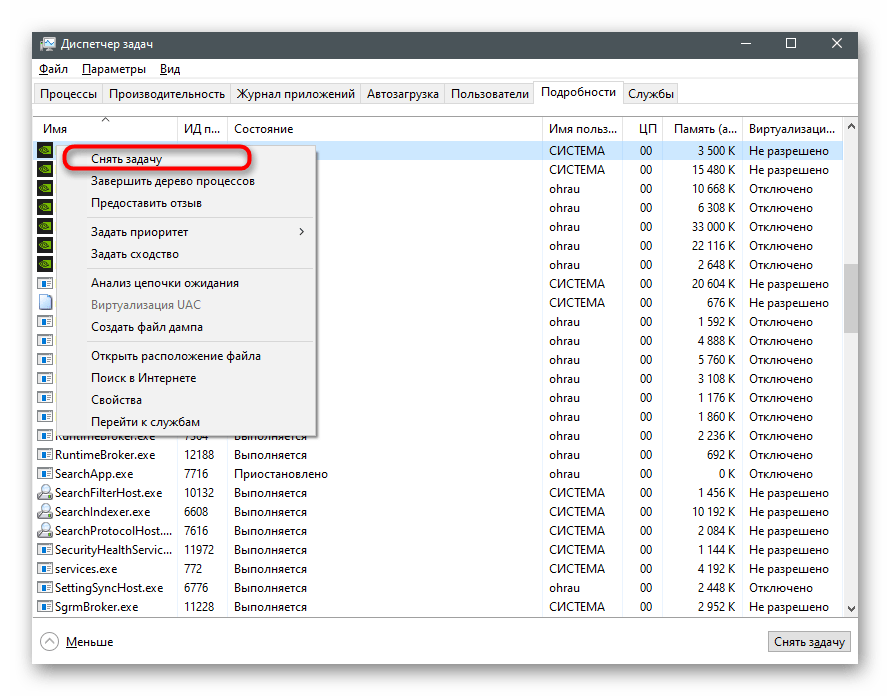
Task: Click the SearchApp.exe process icon
Action: point(45,473)
